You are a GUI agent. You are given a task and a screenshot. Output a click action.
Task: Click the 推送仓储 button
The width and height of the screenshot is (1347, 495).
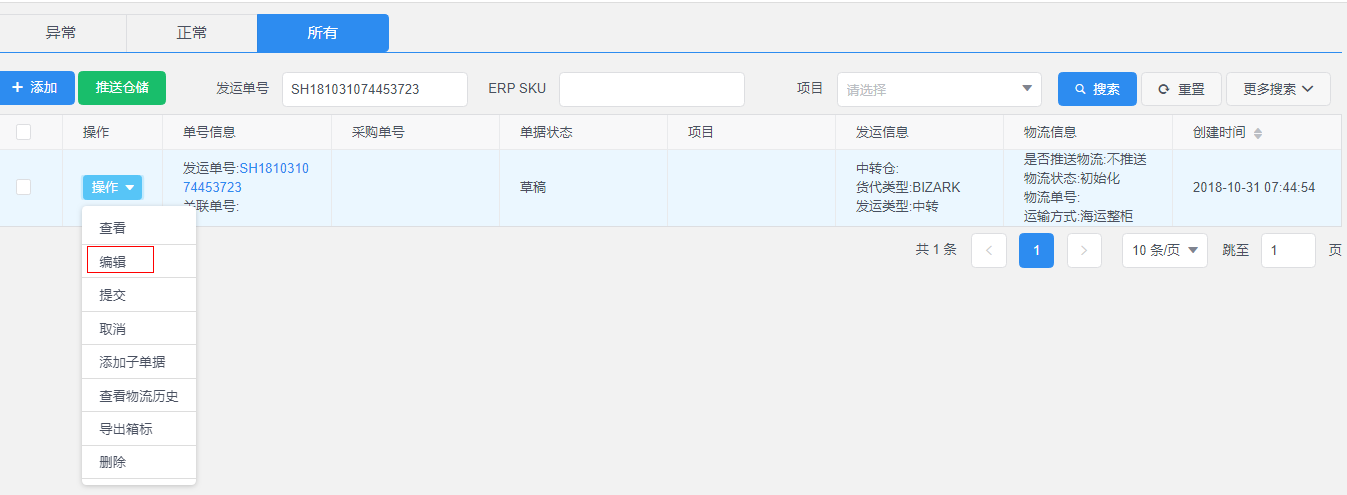(x=122, y=88)
